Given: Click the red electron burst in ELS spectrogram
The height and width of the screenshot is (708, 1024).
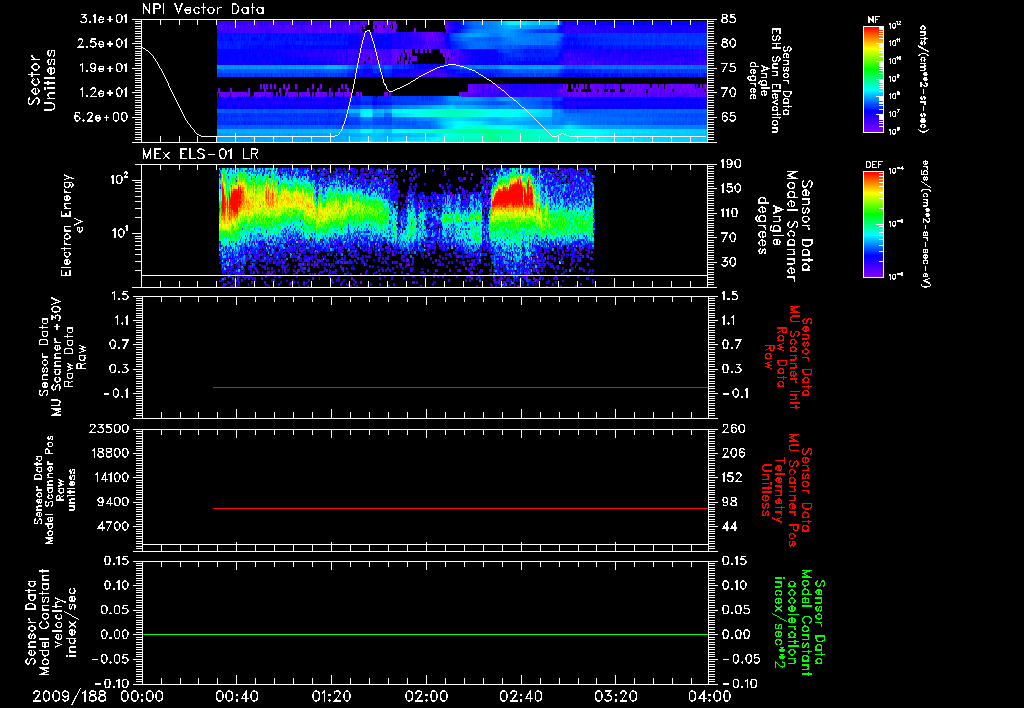Looking at the screenshot, I should [512, 193].
